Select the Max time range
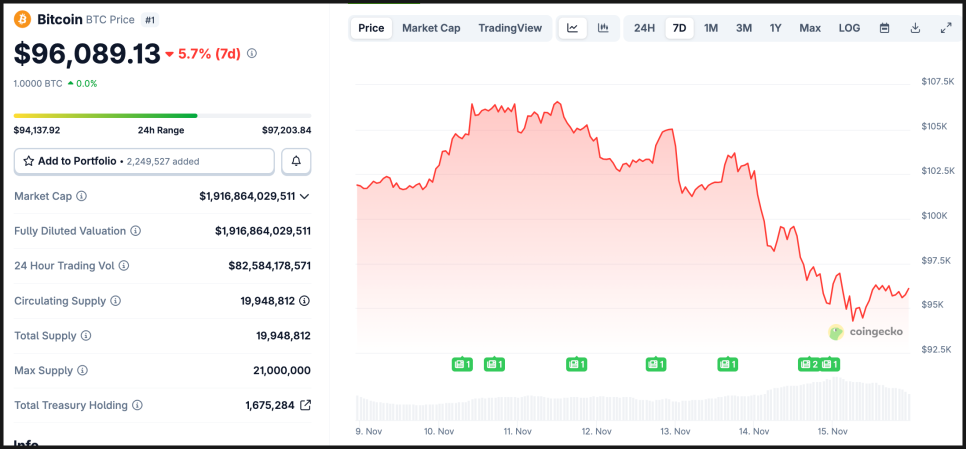The image size is (966, 449). [810, 28]
